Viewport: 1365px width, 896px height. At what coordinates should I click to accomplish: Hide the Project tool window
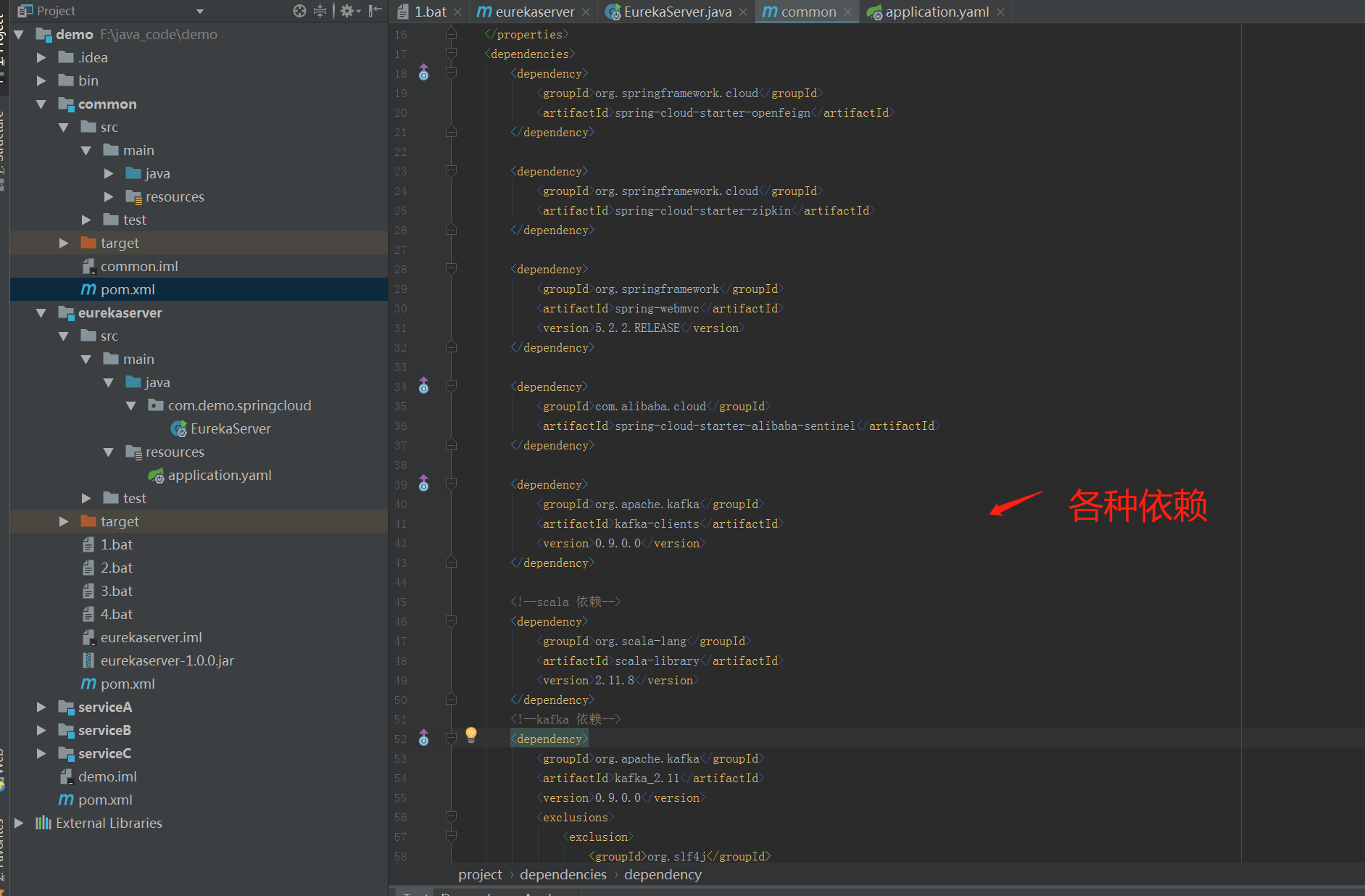pos(375,11)
